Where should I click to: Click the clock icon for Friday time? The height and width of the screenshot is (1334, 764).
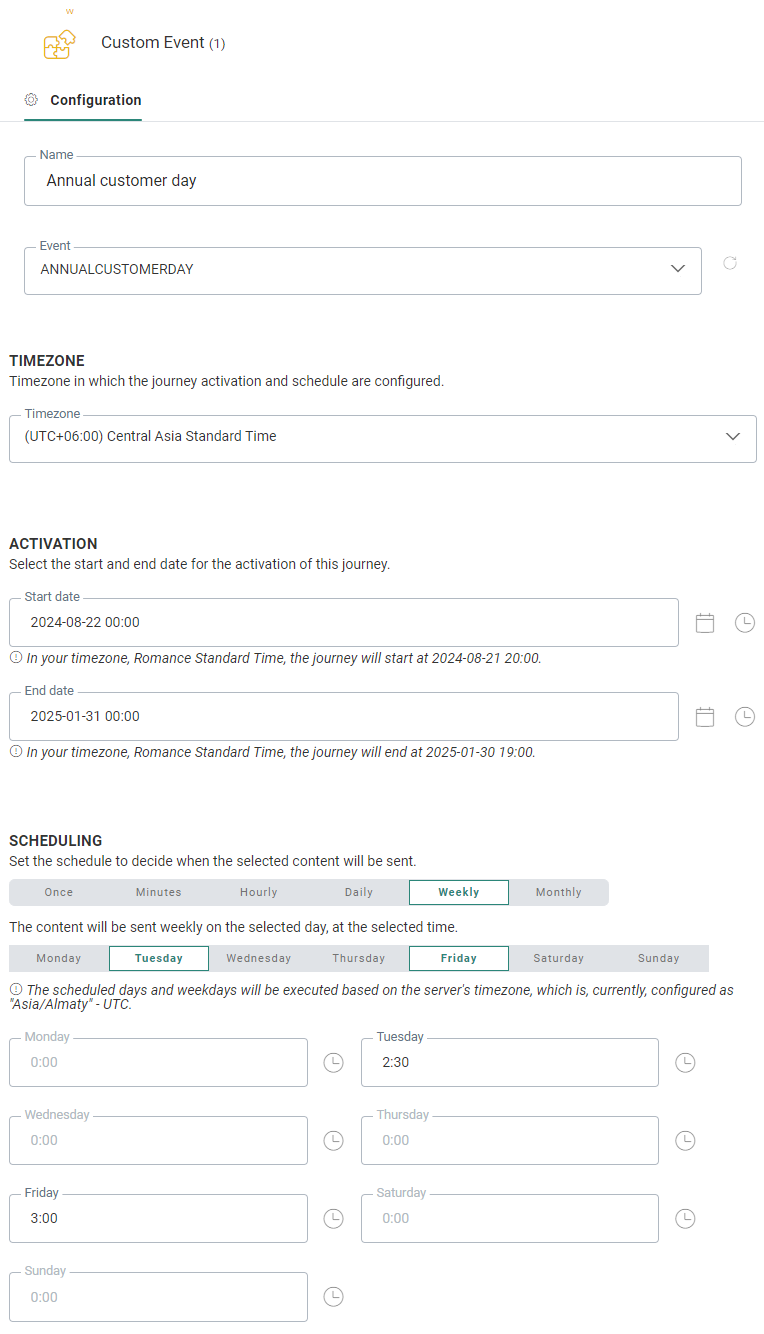tap(333, 1219)
